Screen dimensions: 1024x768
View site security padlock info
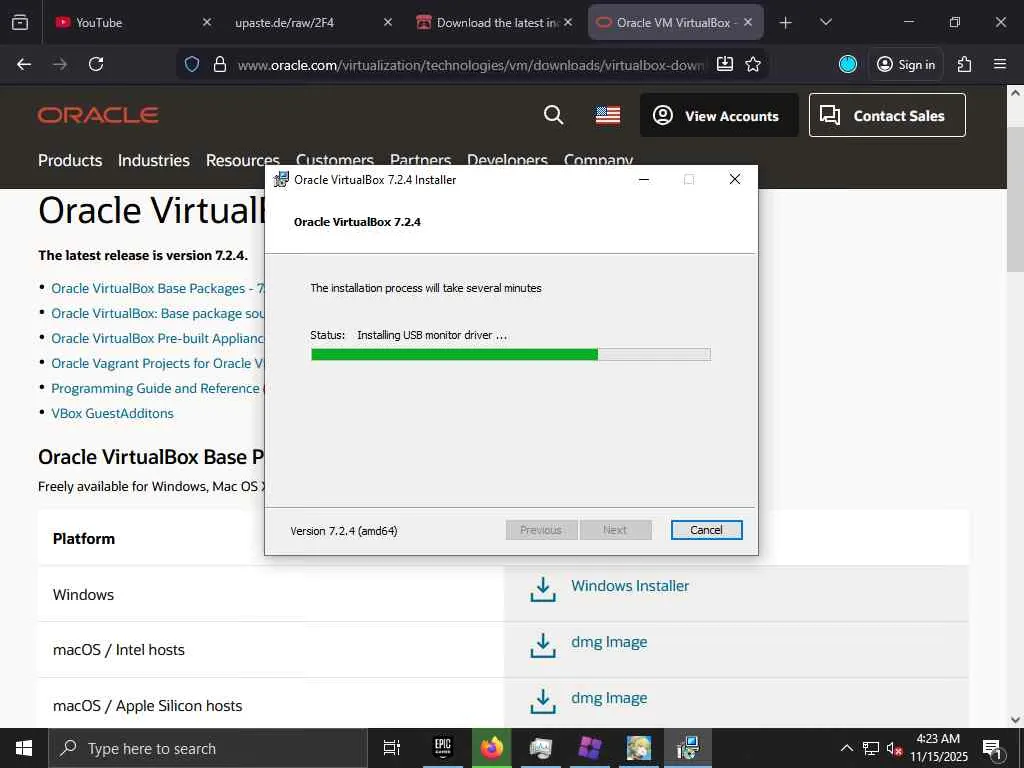click(x=220, y=64)
